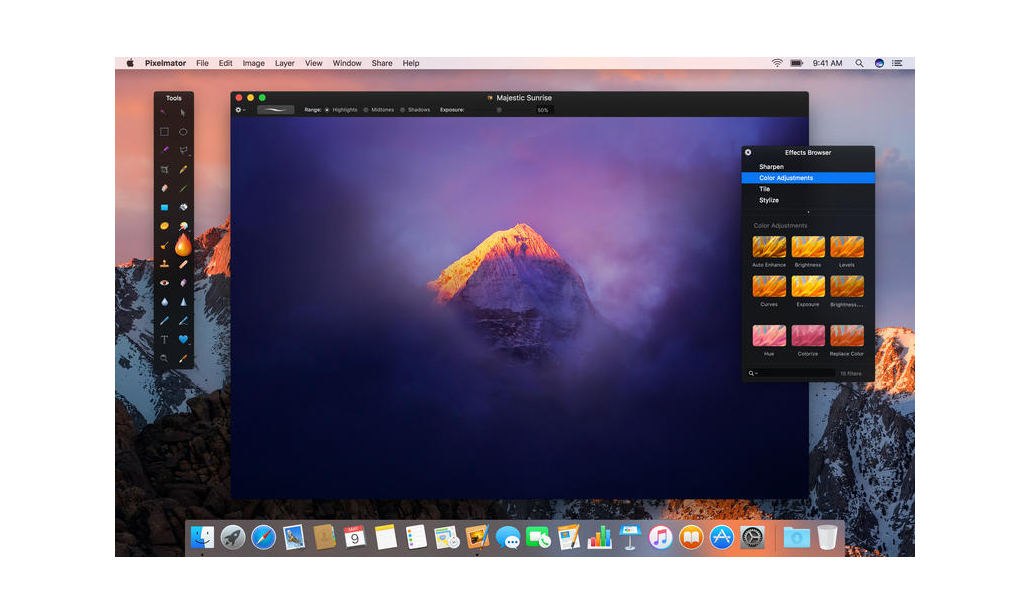Select the Midtones range radio button
The height and width of the screenshot is (615, 1030).
(366, 110)
